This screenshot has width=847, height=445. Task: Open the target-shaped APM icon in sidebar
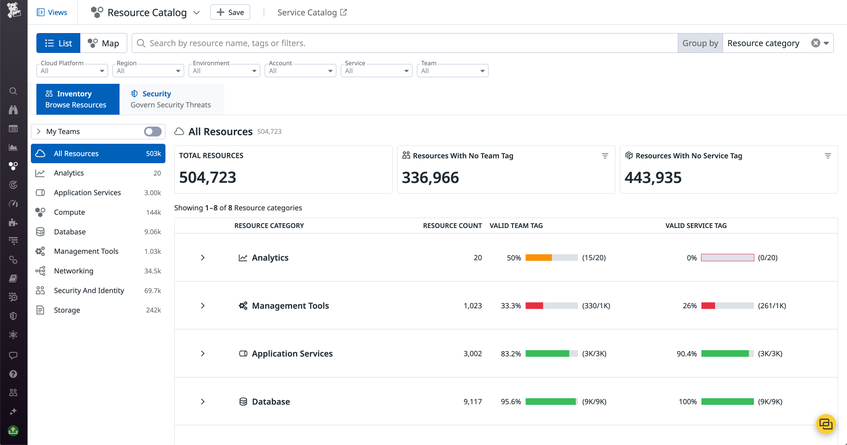(13, 185)
